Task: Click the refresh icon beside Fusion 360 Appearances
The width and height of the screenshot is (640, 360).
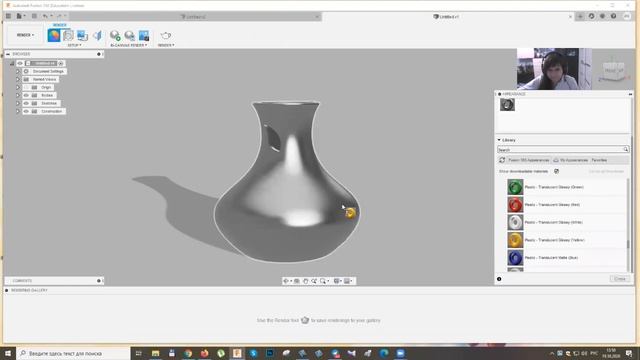Action: point(502,160)
